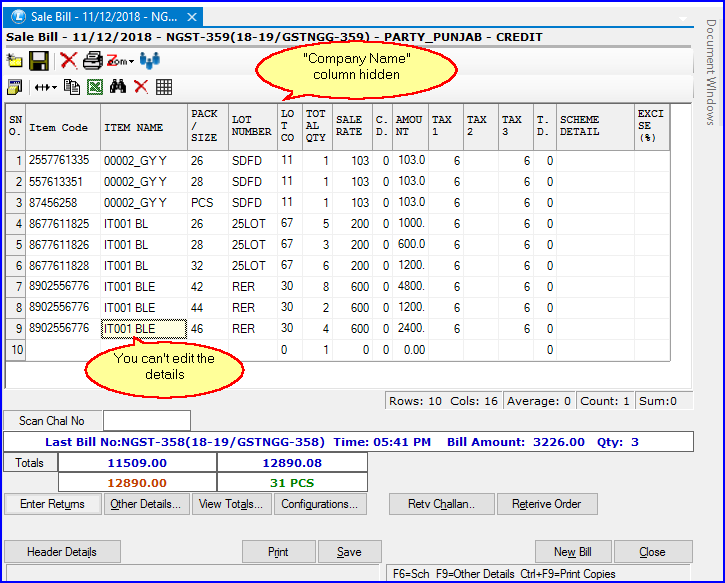The image size is (725, 583).
Task: Open Header Details
Action: 62,552
